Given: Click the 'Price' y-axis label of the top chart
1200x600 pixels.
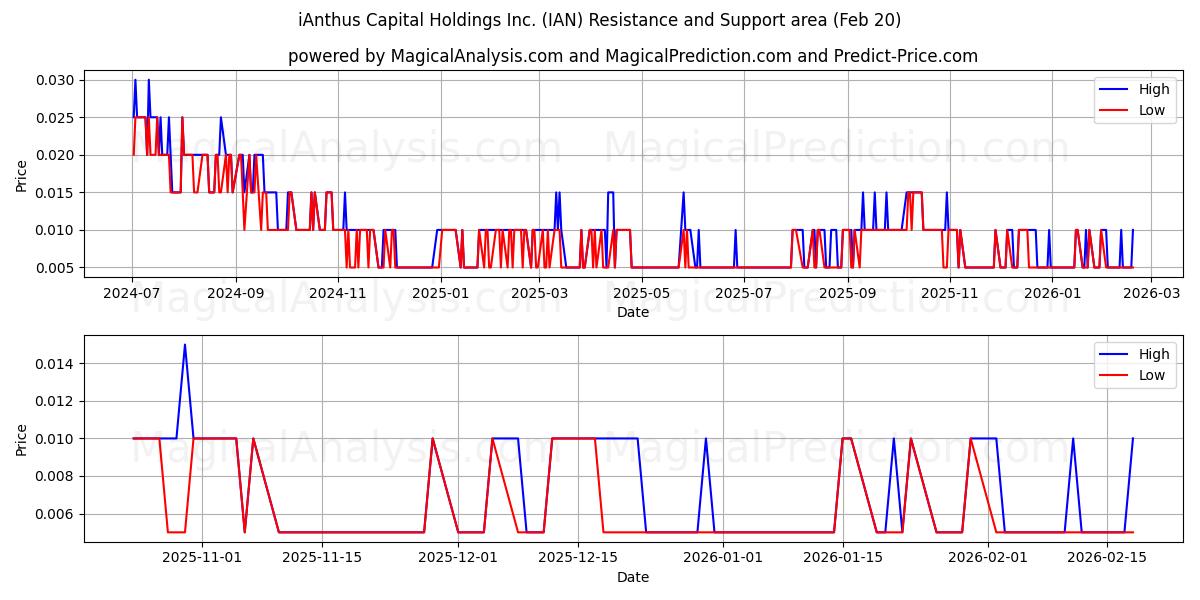Looking at the screenshot, I should click(x=22, y=174).
